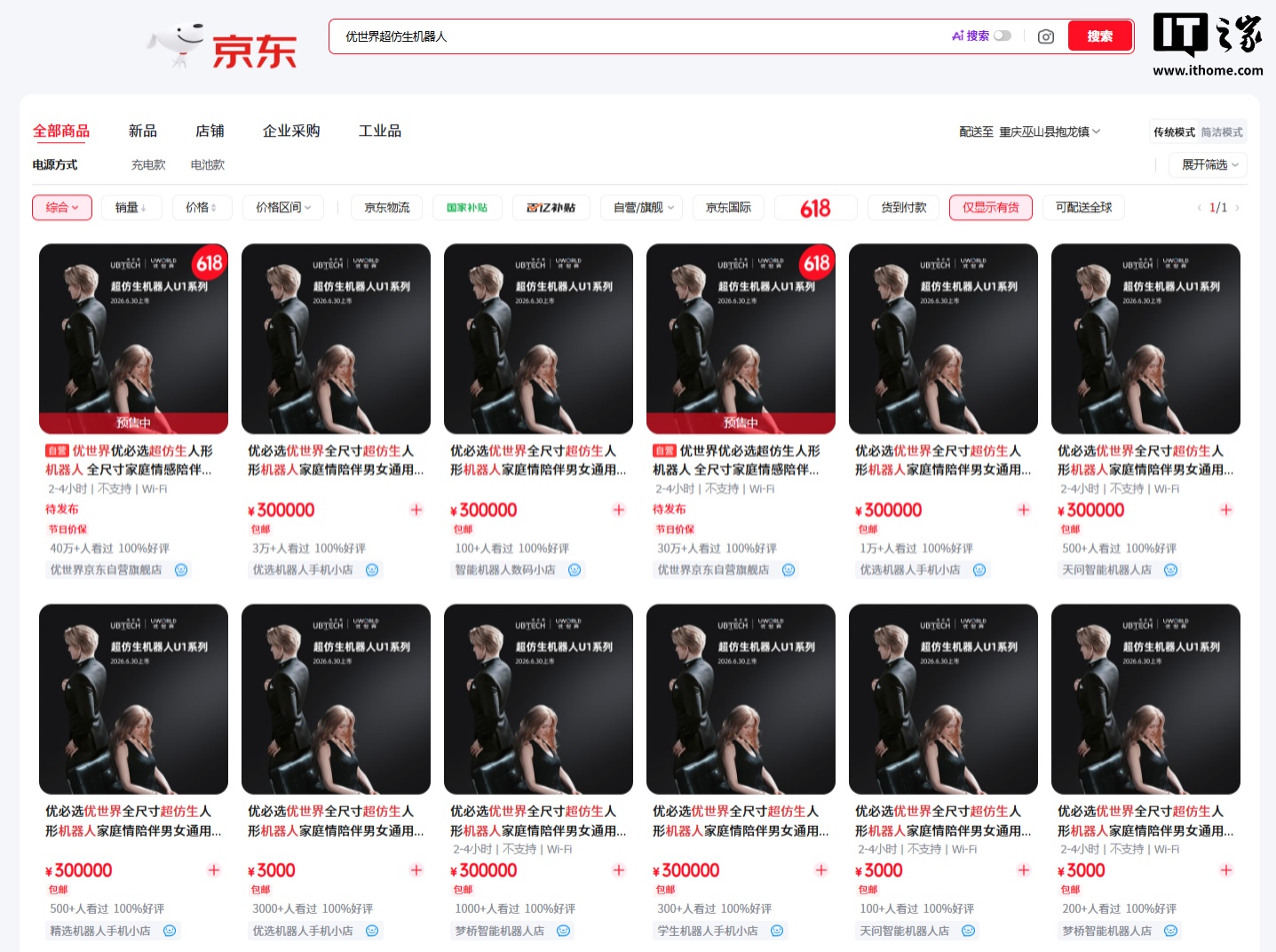Viewport: 1276px width, 952px height.
Task: Open chat icon on 梦桥智能机器人店 200+人看过 listing
Action: click(1171, 931)
